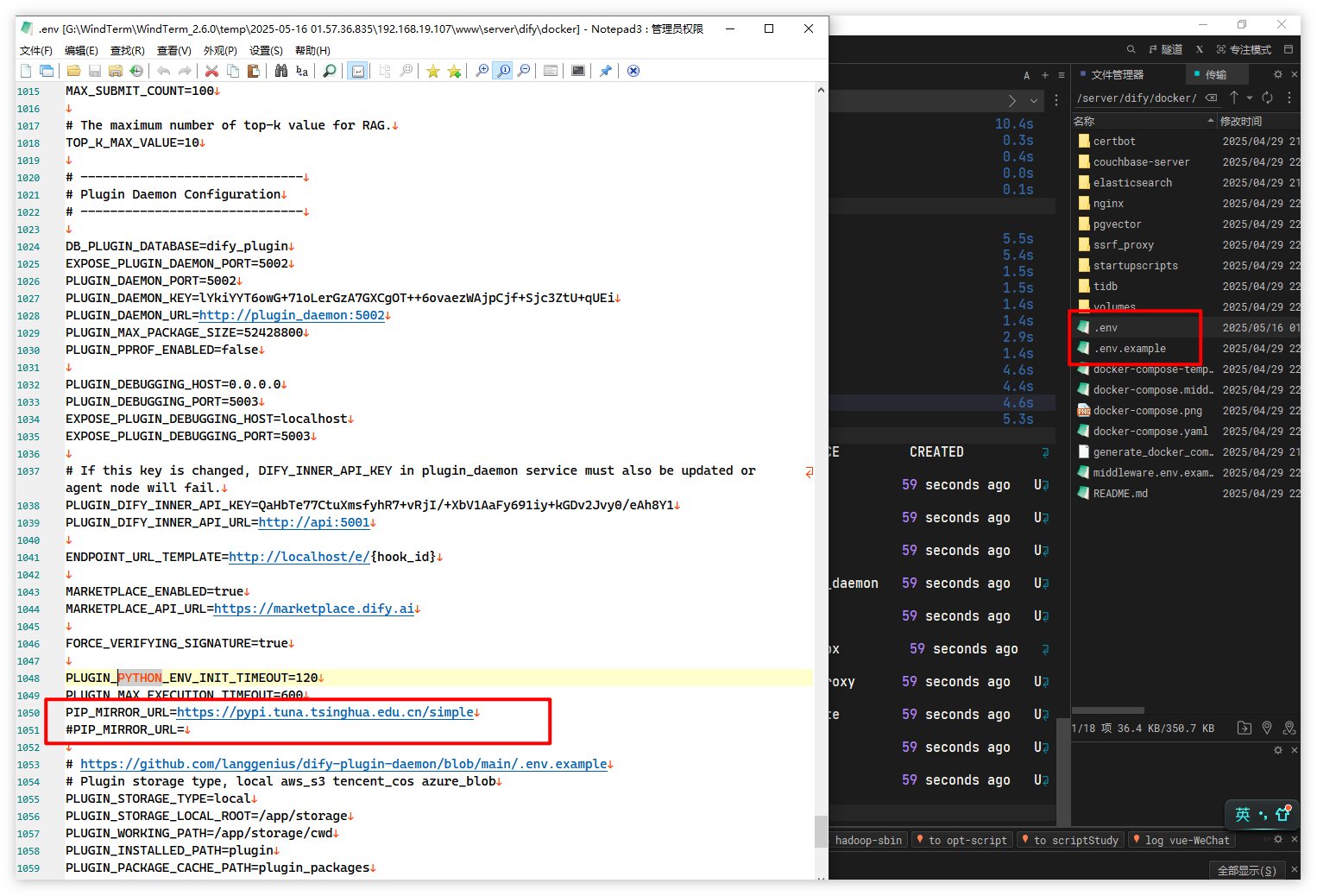Open the 查看(V) menu
Image resolution: width=1317 pixels, height=896 pixels.
tap(174, 51)
